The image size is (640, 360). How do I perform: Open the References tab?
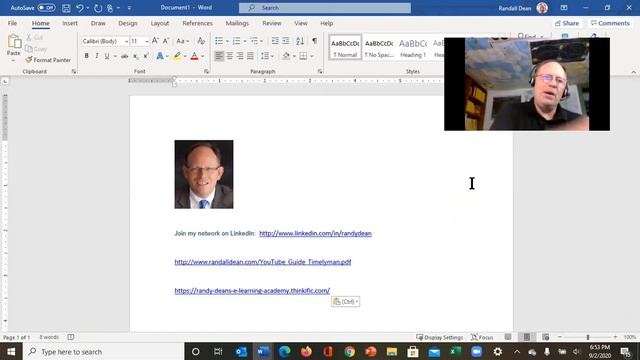pyautogui.click(x=197, y=23)
